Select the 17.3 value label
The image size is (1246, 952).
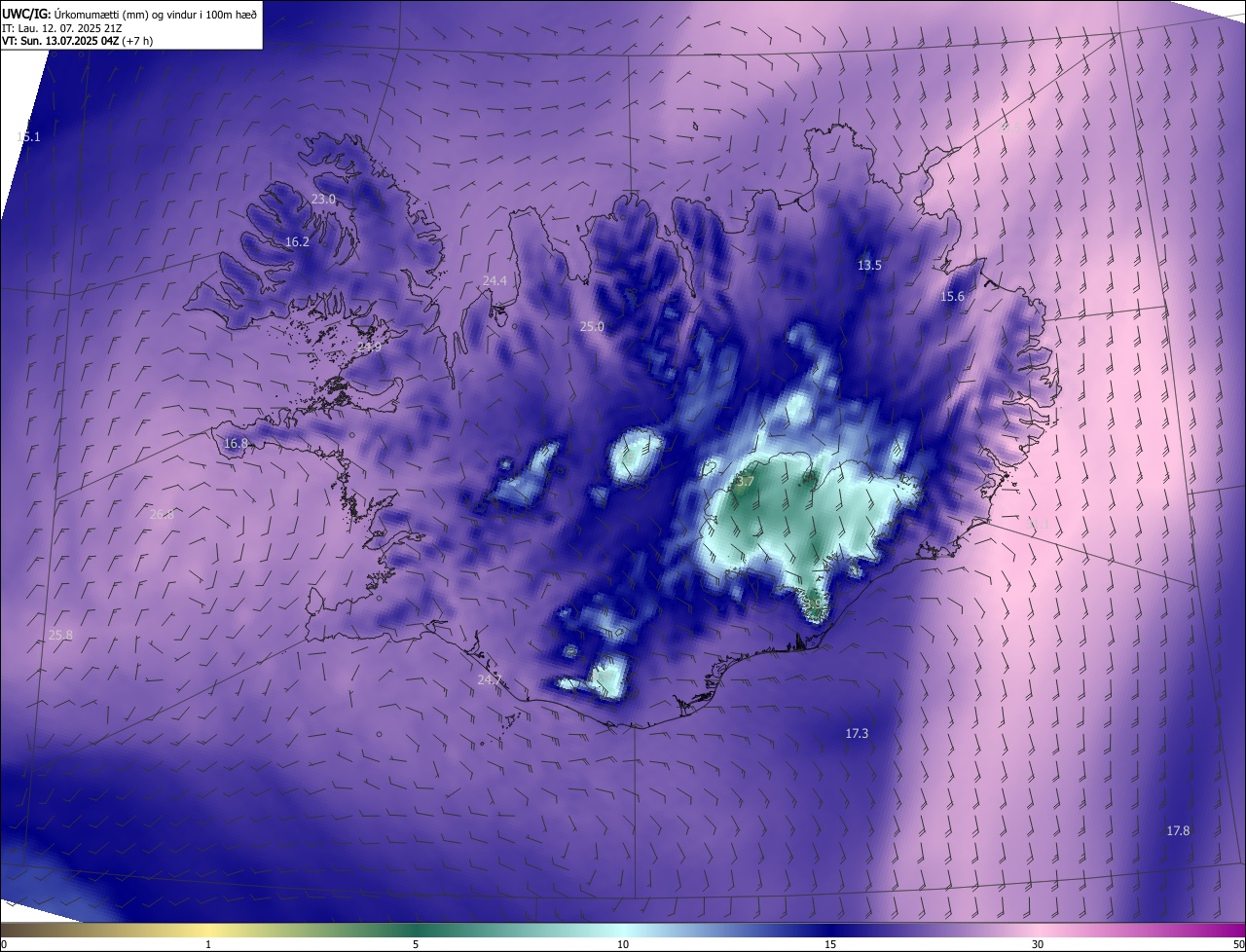(857, 733)
